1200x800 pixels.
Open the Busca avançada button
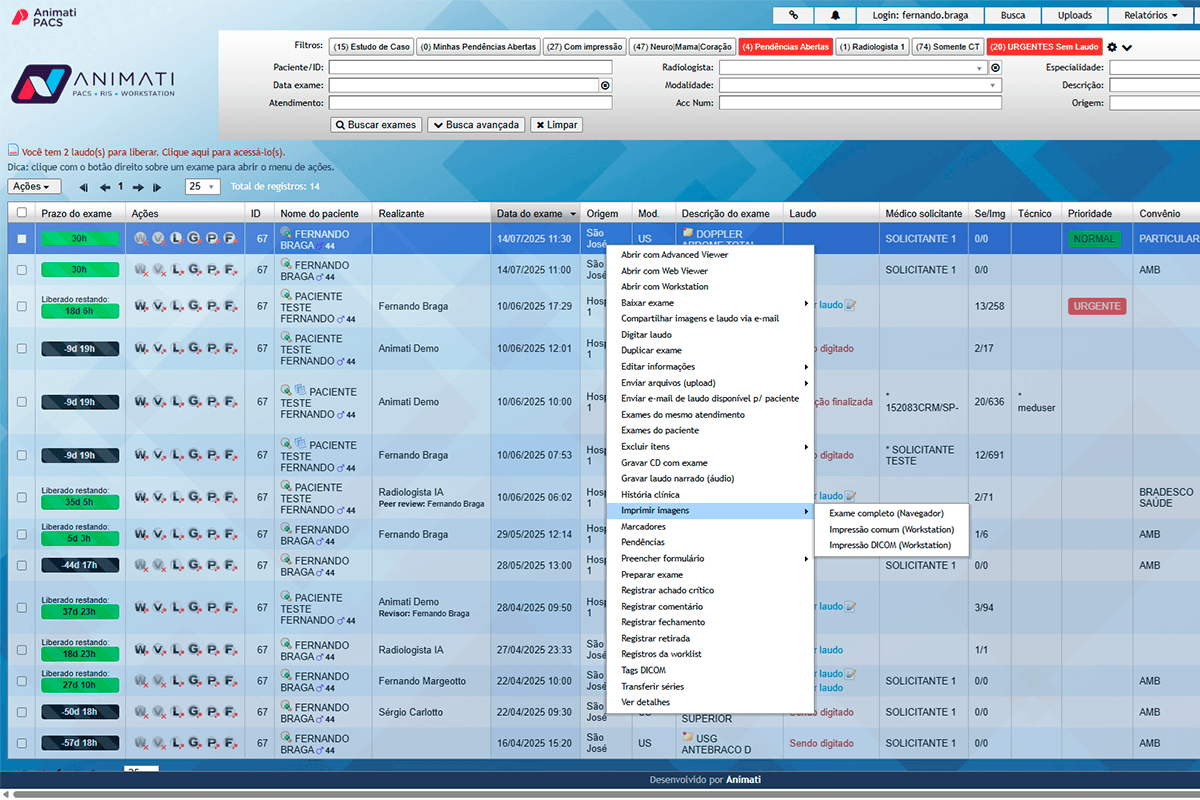click(475, 125)
